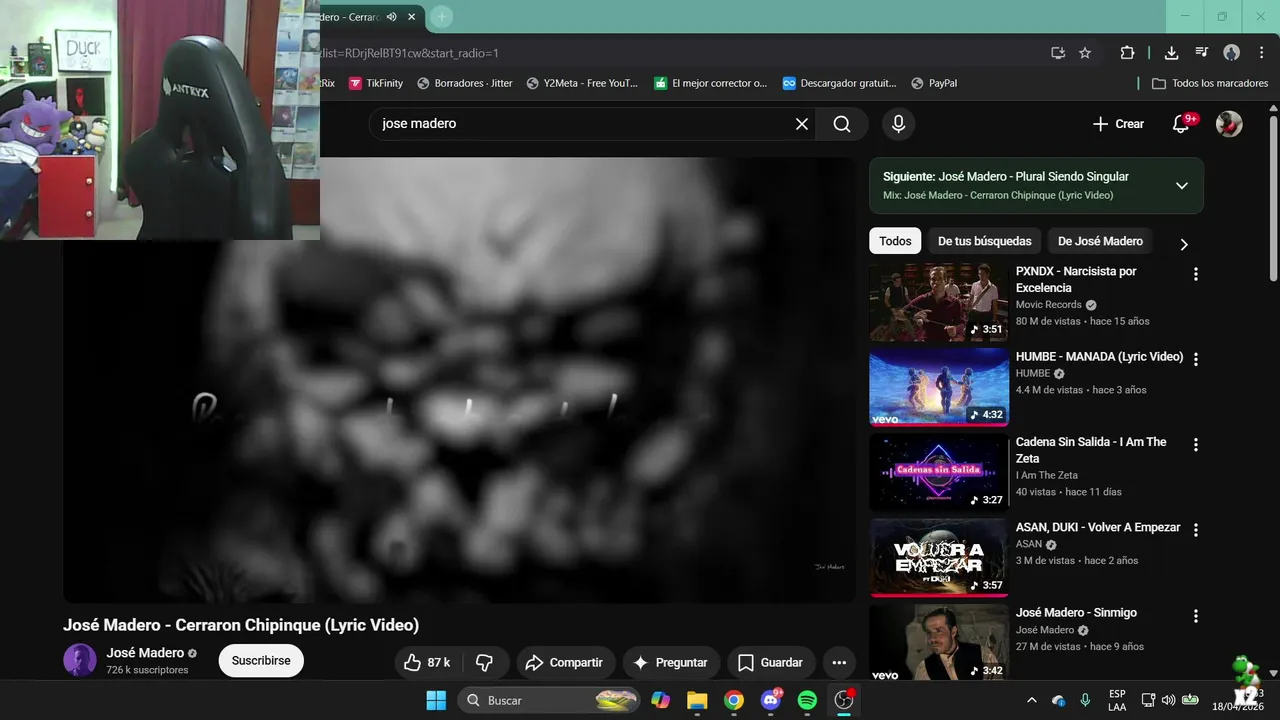The width and height of the screenshot is (1280, 720).
Task: Expand the Siguiente mix playlist panel
Action: point(1181,186)
